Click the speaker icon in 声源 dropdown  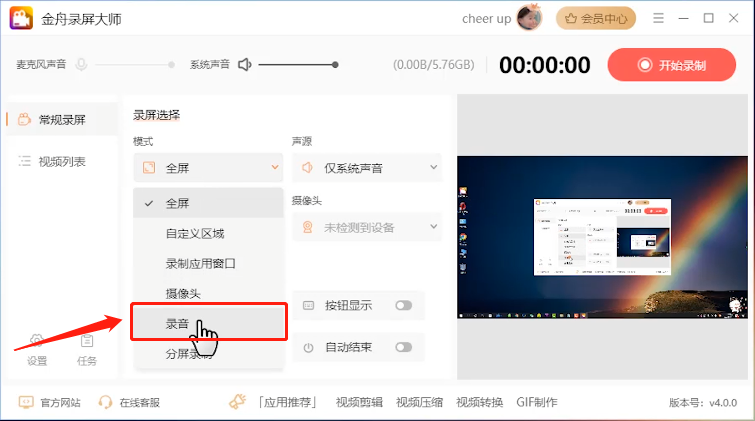click(x=307, y=168)
